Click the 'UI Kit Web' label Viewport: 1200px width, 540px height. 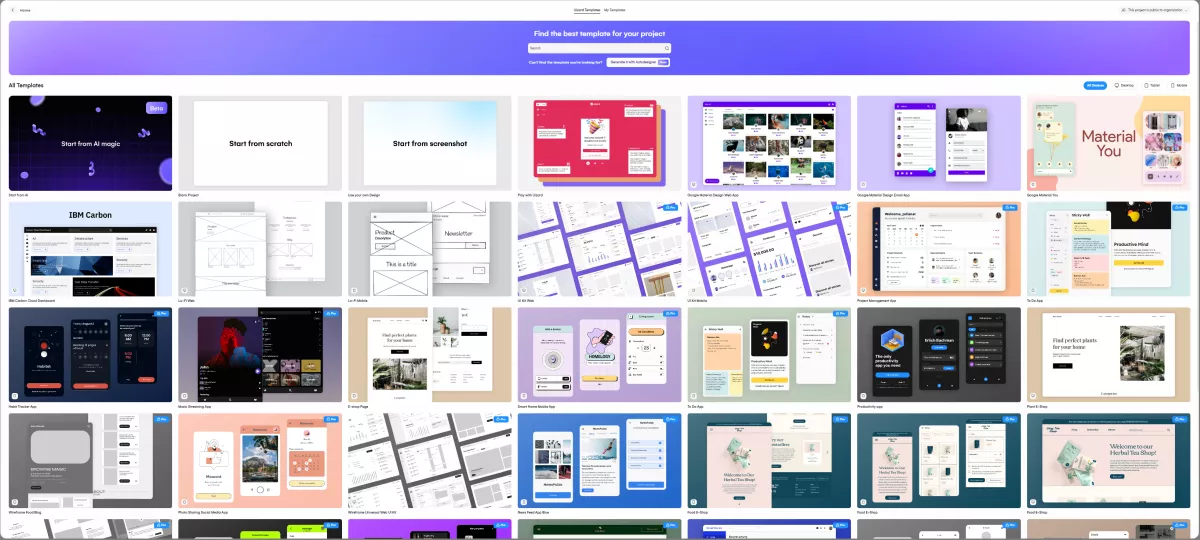click(x=527, y=301)
